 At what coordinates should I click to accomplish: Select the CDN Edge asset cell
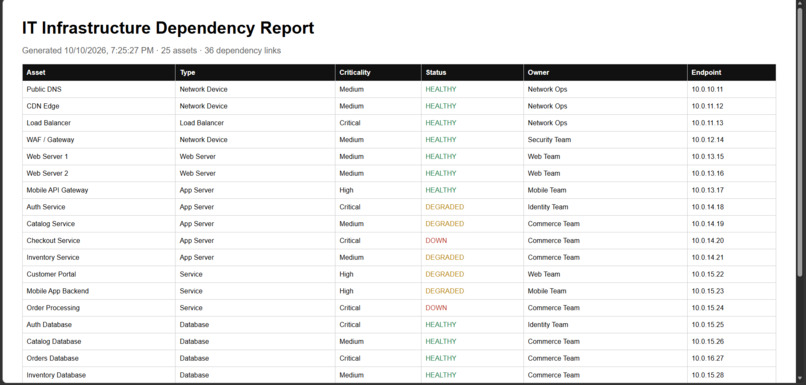99,106
